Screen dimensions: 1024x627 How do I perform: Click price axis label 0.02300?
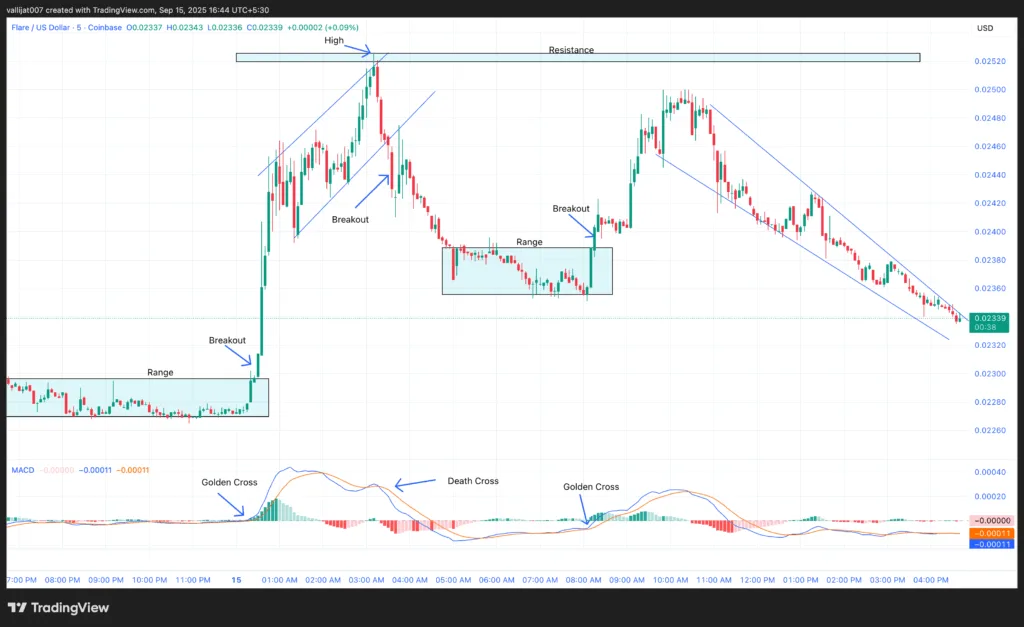tap(990, 374)
